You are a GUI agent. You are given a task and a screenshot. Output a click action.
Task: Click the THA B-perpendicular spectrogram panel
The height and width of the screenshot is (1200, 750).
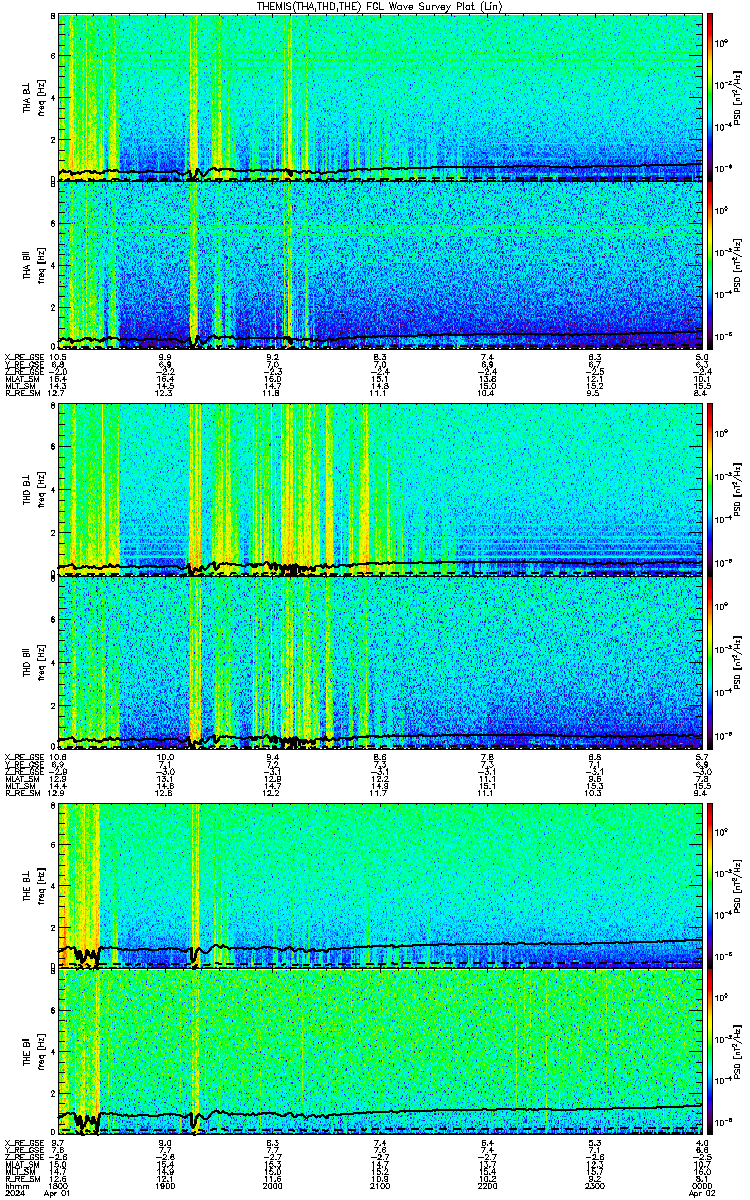[381, 97]
